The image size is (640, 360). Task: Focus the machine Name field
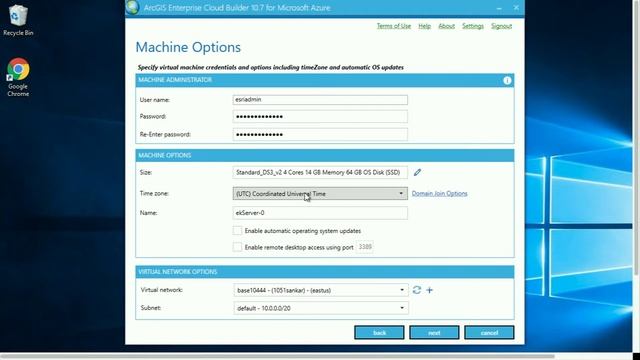pyautogui.click(x=320, y=213)
